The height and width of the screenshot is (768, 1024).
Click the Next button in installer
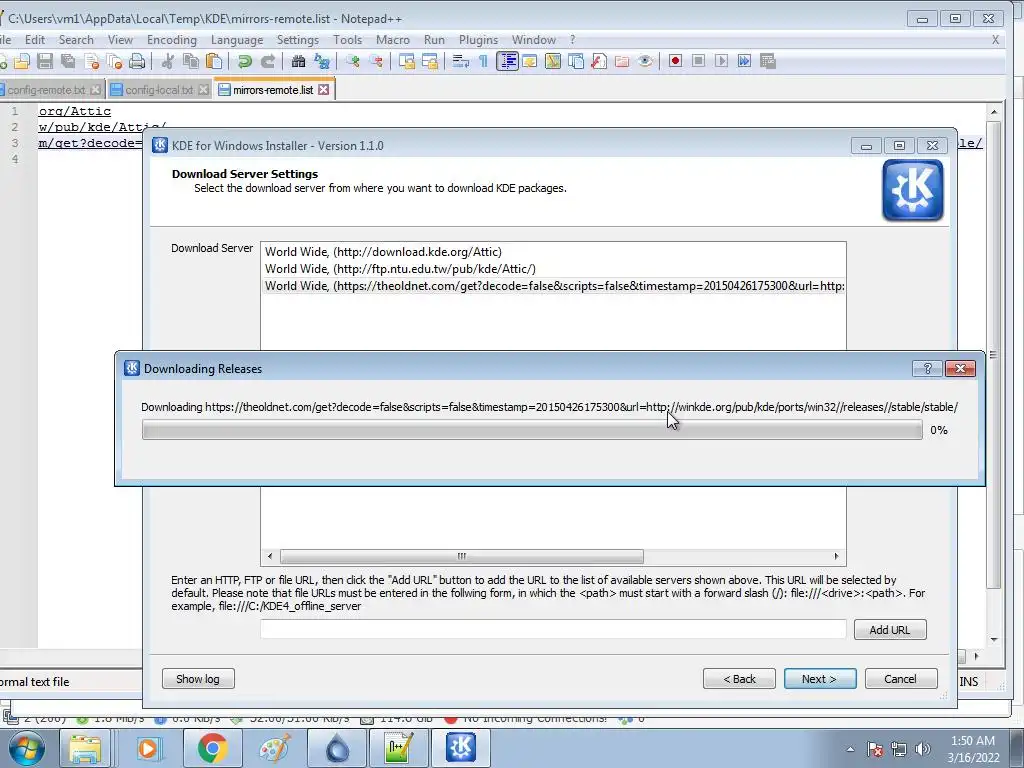coord(820,679)
